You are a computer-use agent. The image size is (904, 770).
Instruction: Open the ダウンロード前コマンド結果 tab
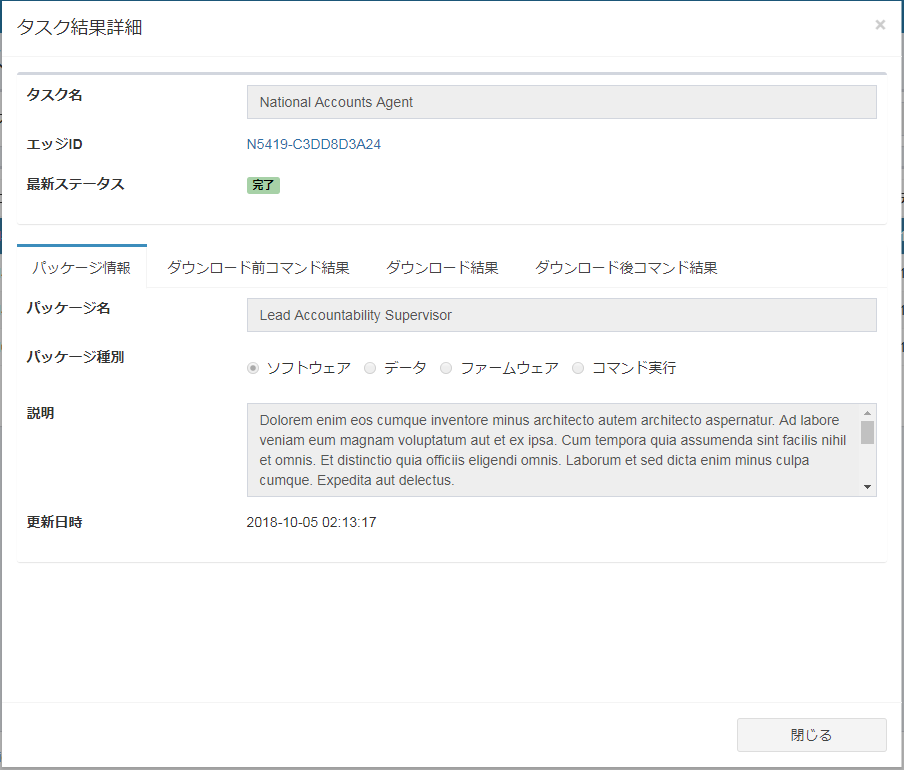(258, 268)
